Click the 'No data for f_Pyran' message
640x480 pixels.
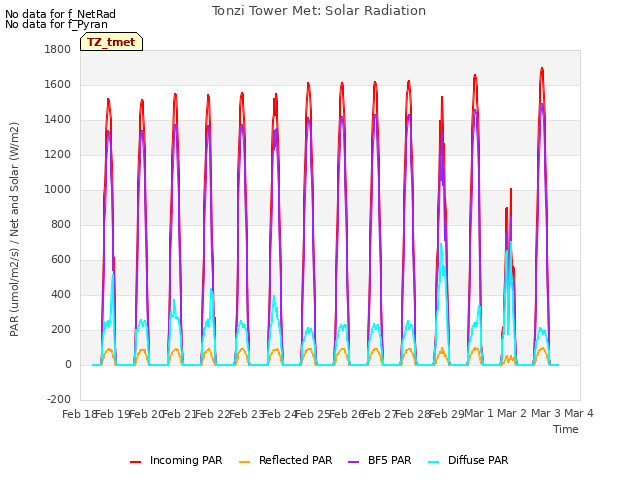point(56,24)
